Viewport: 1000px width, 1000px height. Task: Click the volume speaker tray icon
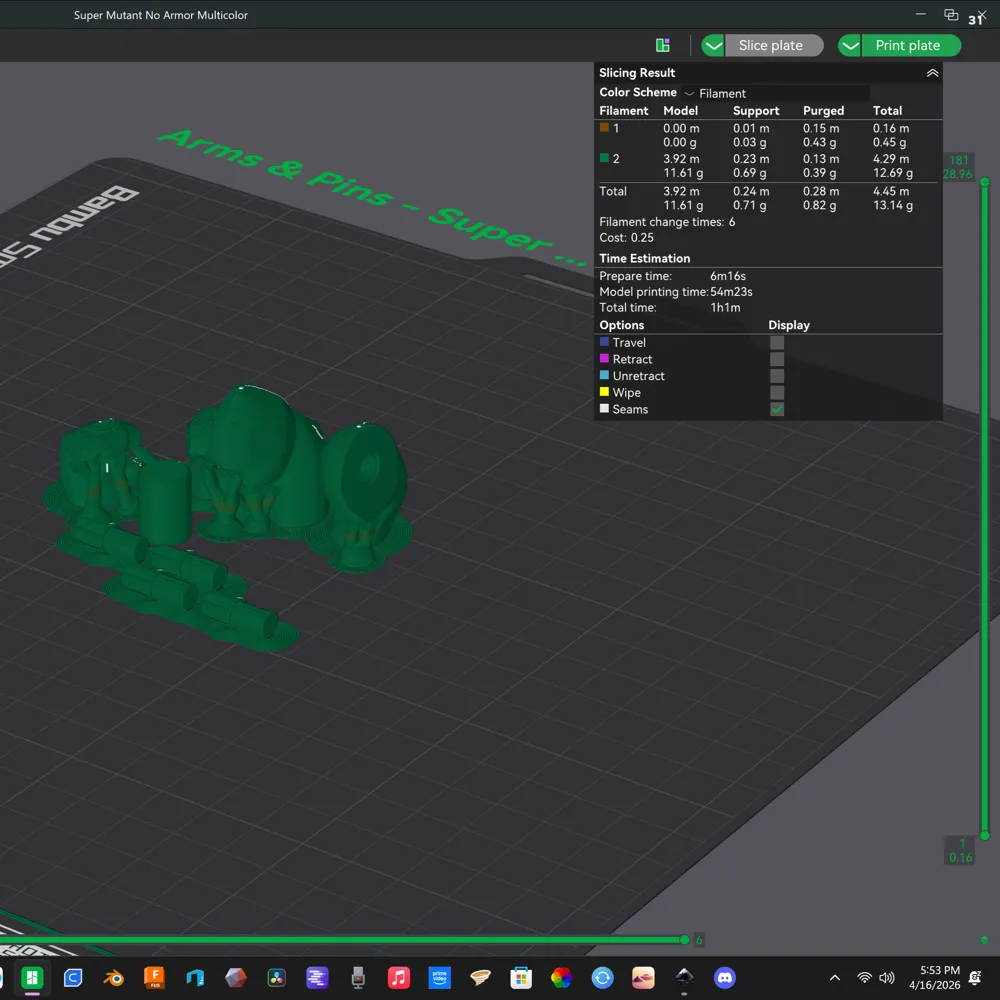pyautogui.click(x=887, y=977)
